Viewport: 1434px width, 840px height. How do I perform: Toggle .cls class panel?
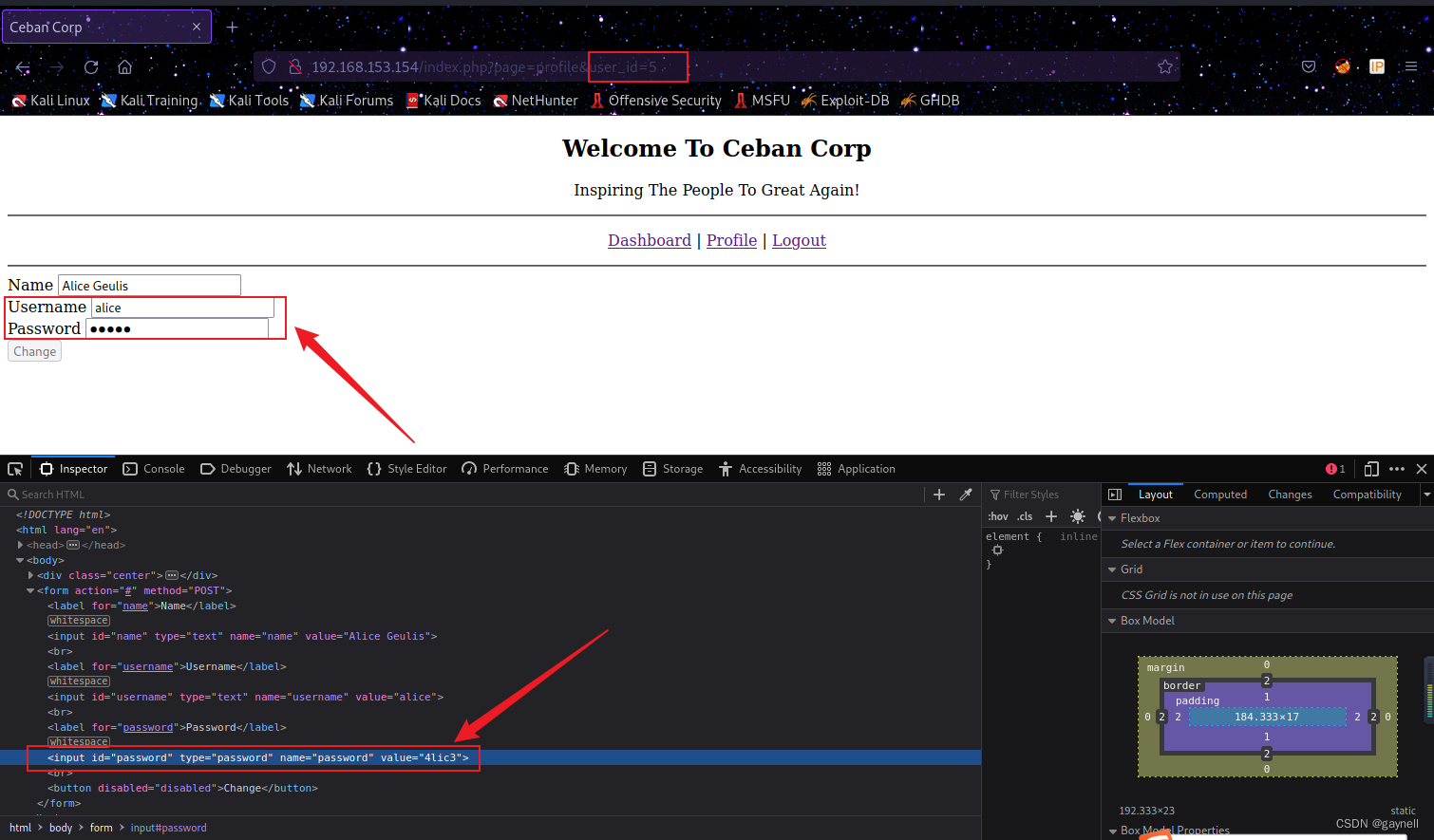pyautogui.click(x=1025, y=516)
